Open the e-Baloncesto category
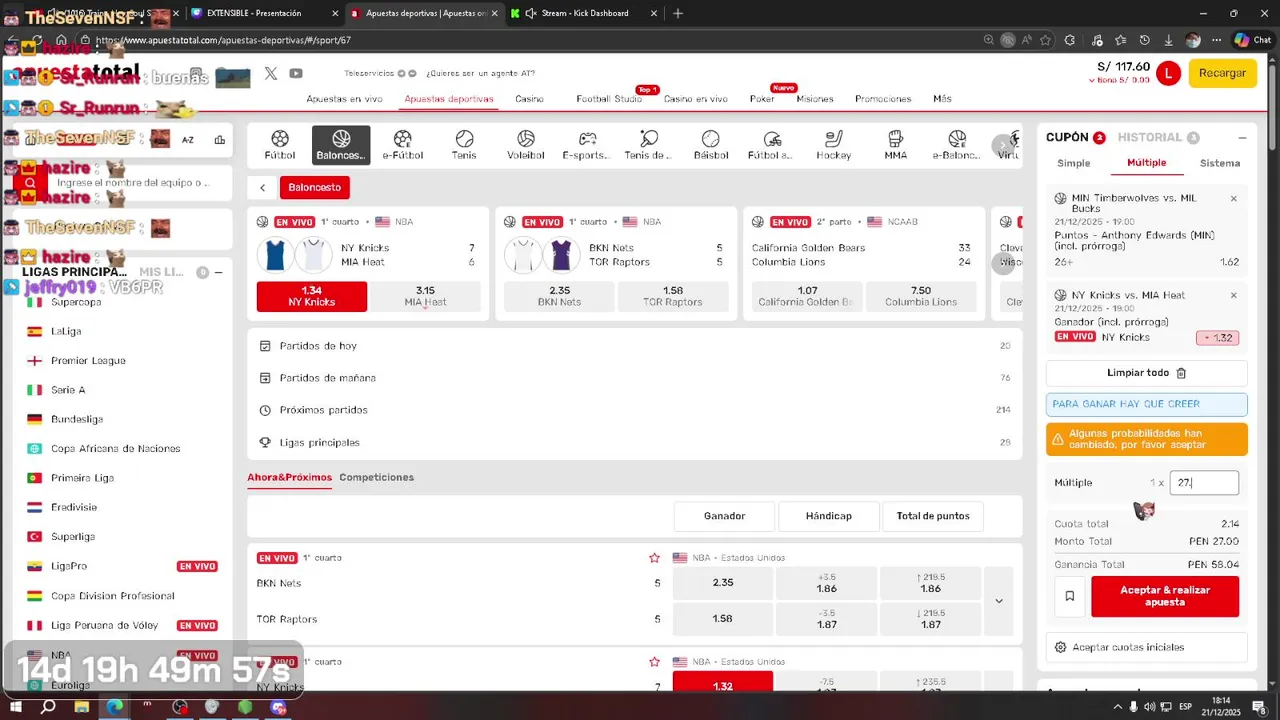1280x720 pixels. point(957,145)
